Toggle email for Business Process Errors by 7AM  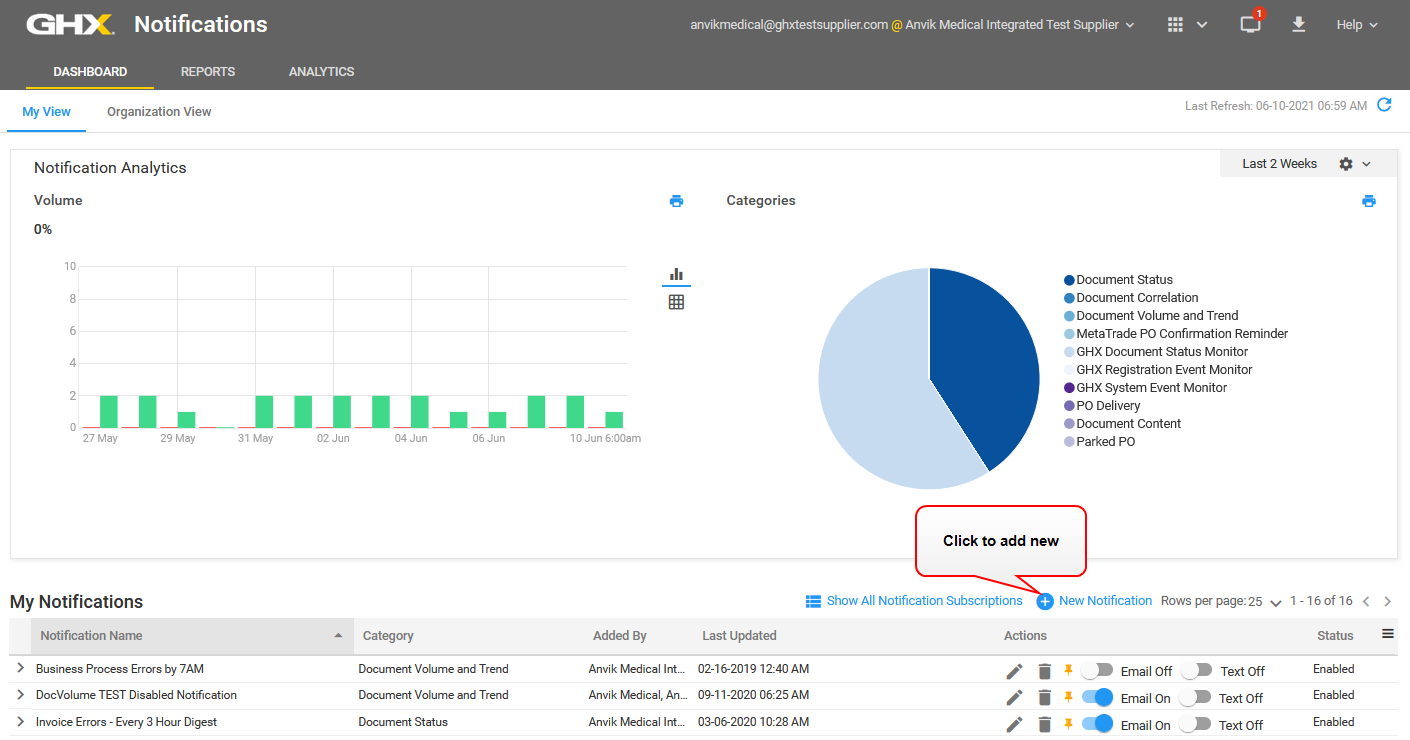point(1097,670)
